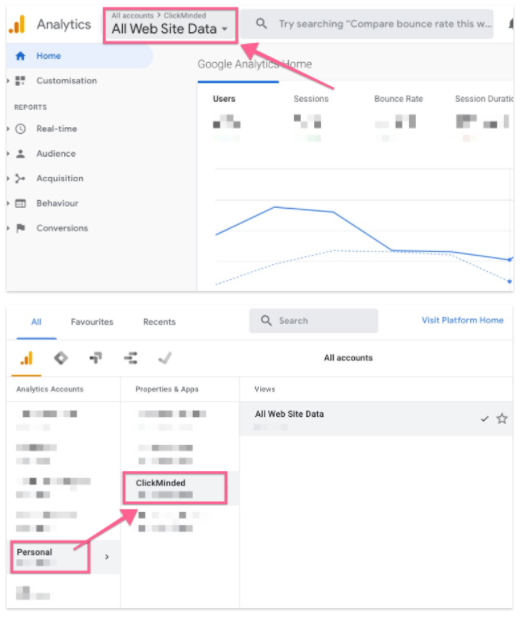The width and height of the screenshot is (528, 619).
Task: Click the Views column header
Action: click(x=265, y=389)
